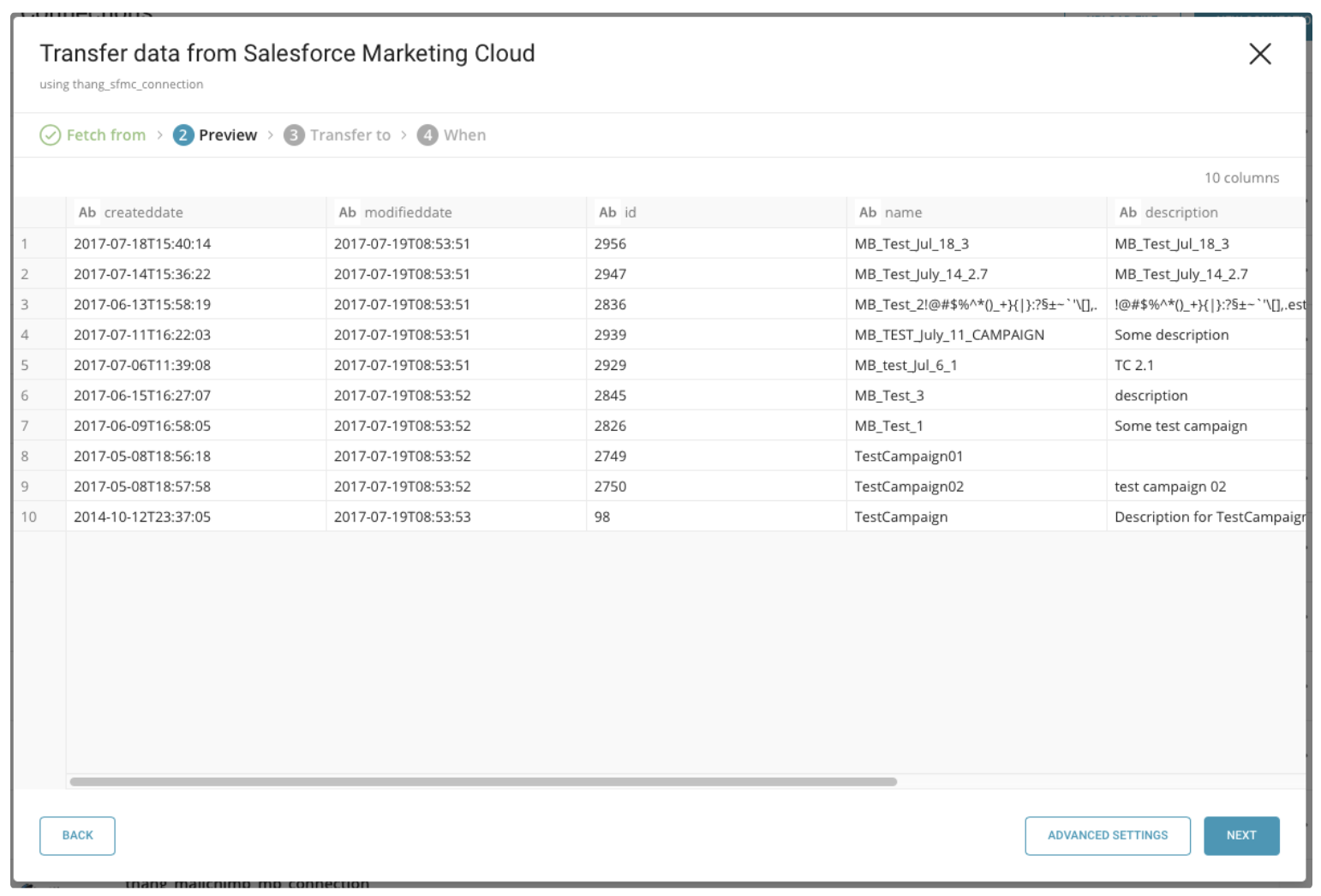1321x896 pixels.
Task: Click the Ab type icon for name column
Action: click(868, 212)
